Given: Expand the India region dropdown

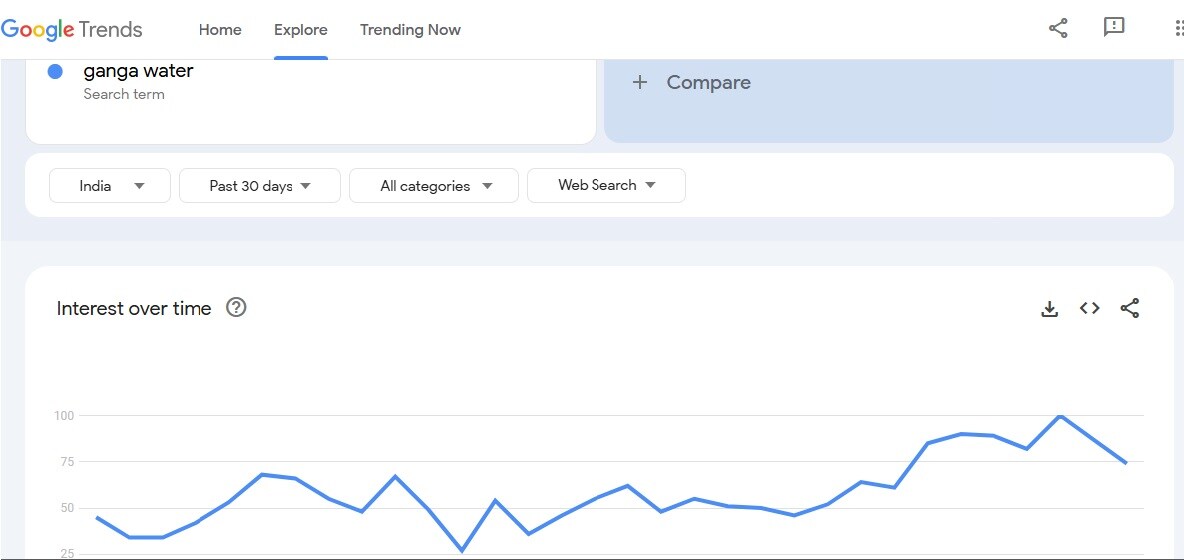Looking at the screenshot, I should click(x=110, y=186).
